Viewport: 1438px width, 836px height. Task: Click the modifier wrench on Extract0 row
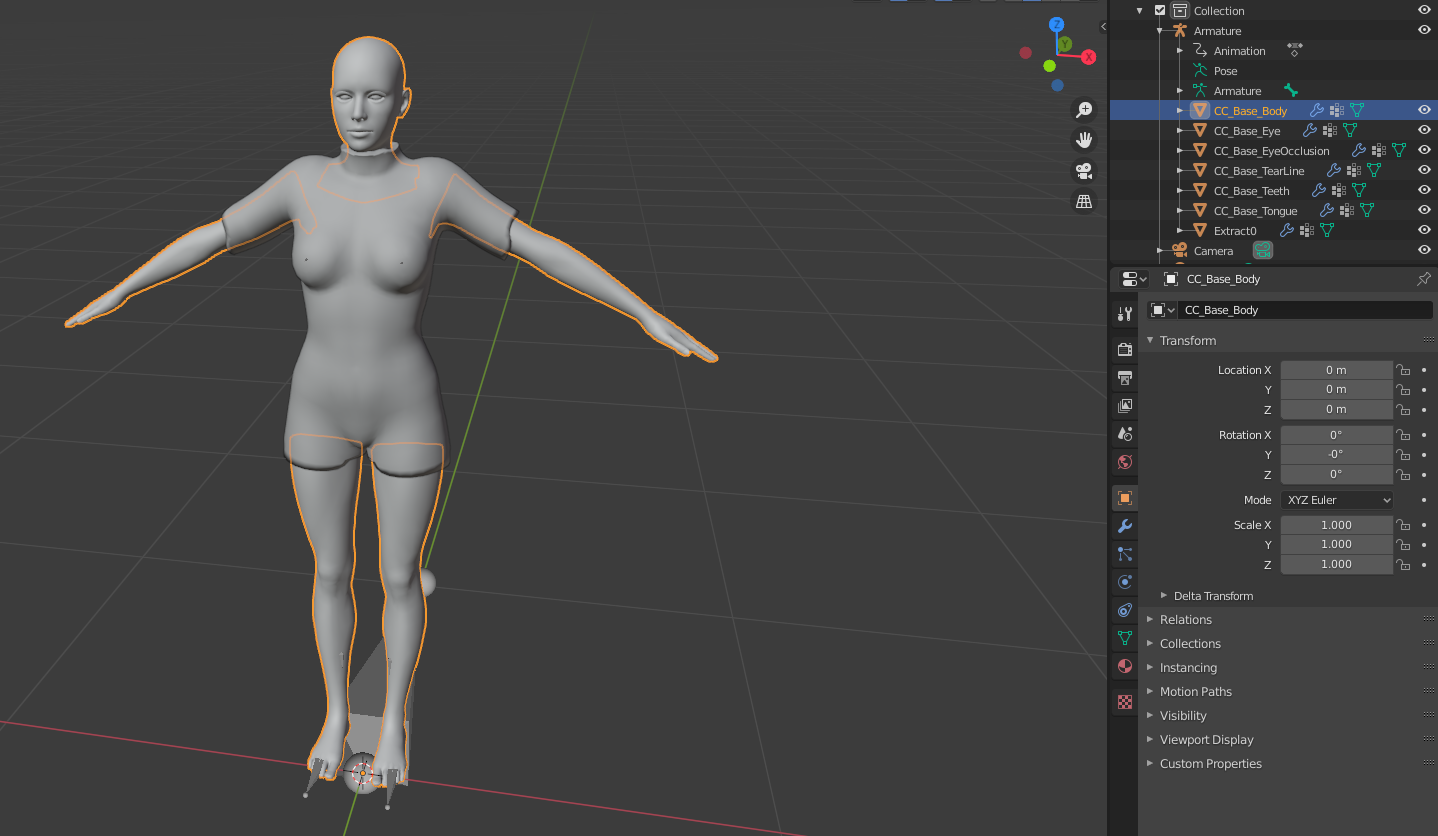click(1287, 231)
